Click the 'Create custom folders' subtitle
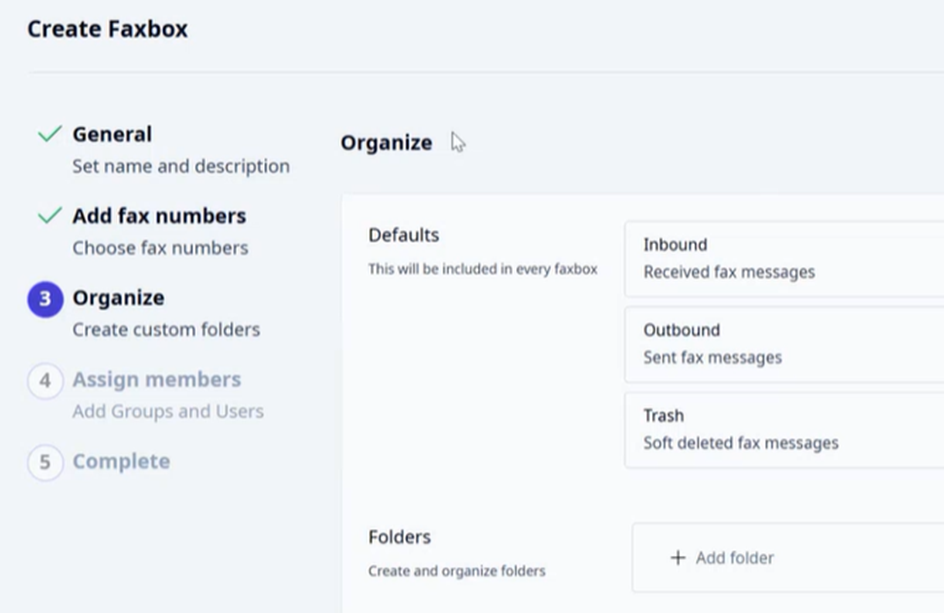The height and width of the screenshot is (613, 944). (x=166, y=330)
